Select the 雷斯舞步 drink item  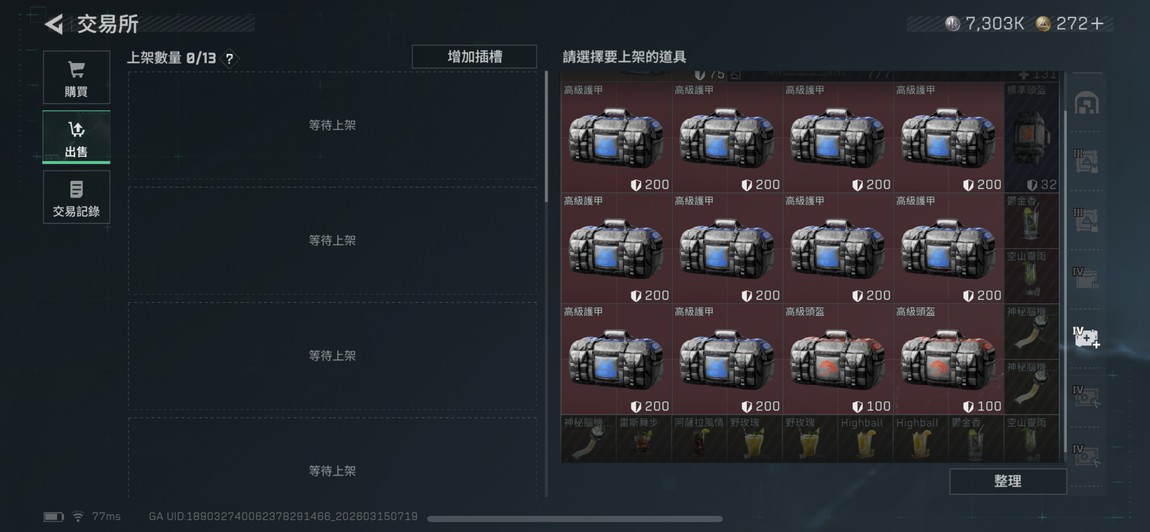pos(643,439)
